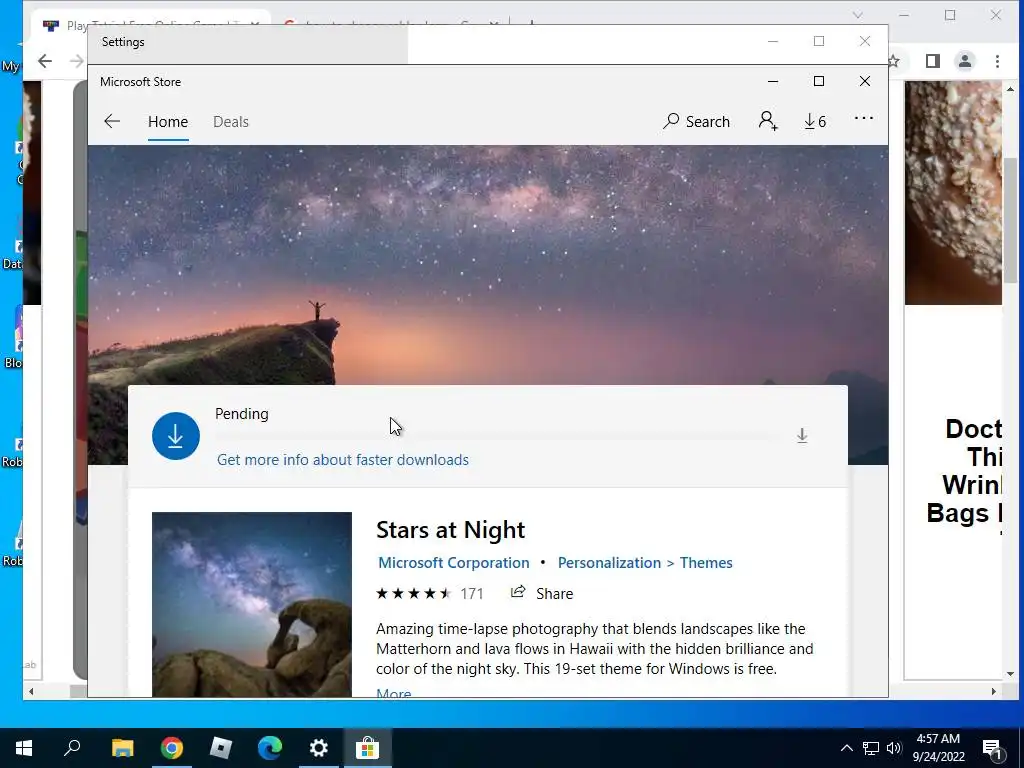1024x768 pixels.
Task: Open the network status tray icon
Action: [871, 748]
